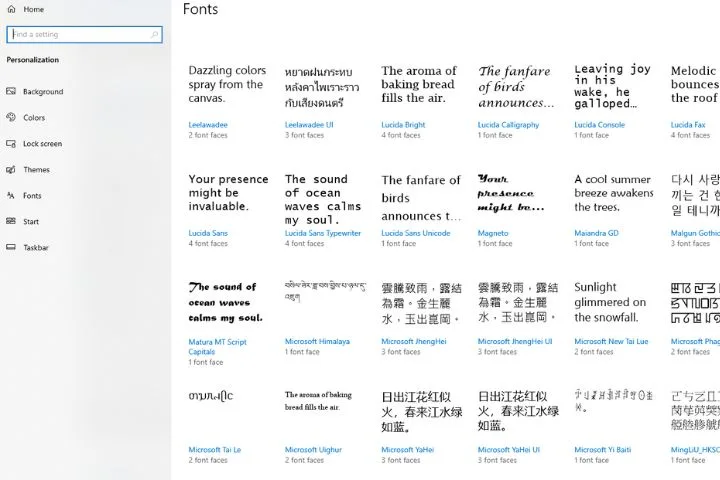Open Maiandra GD font
The width and height of the screenshot is (720, 480).
click(x=596, y=233)
